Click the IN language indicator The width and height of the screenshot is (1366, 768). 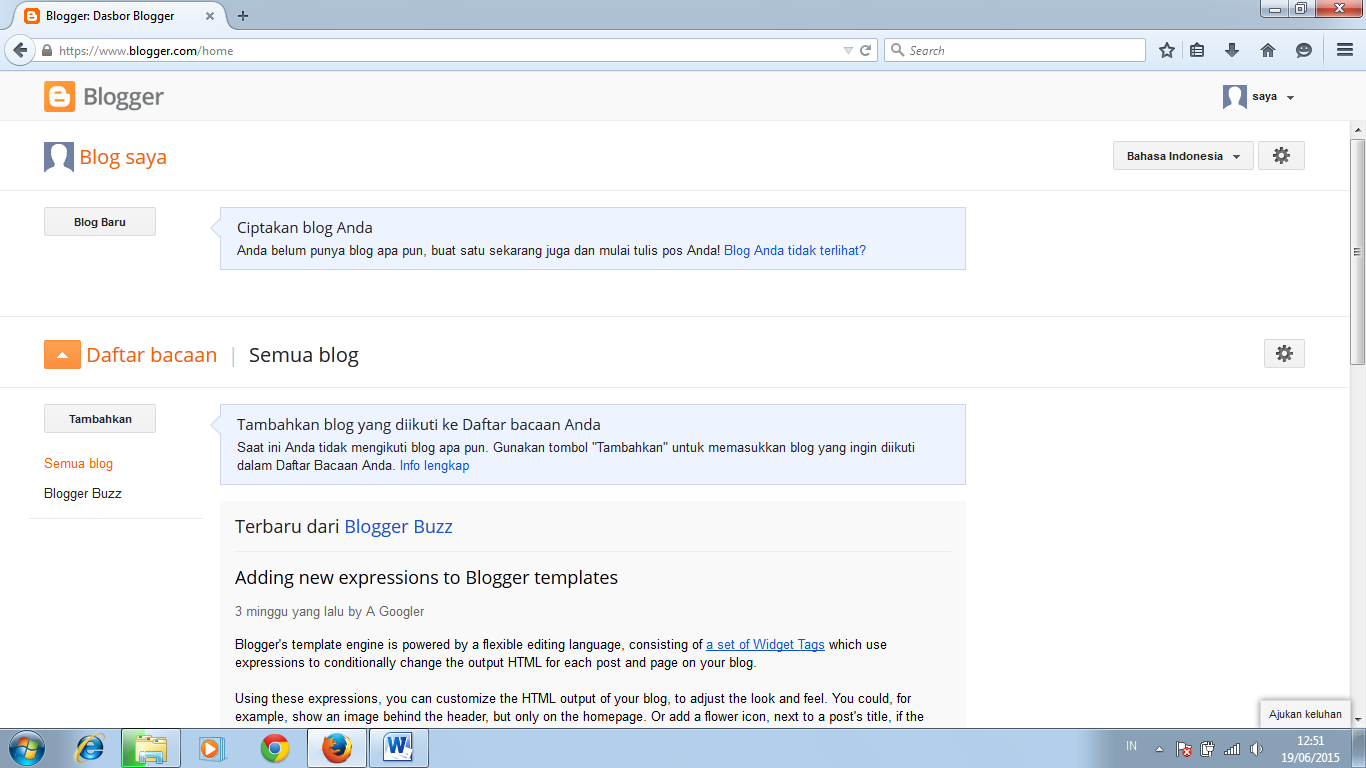point(1131,746)
